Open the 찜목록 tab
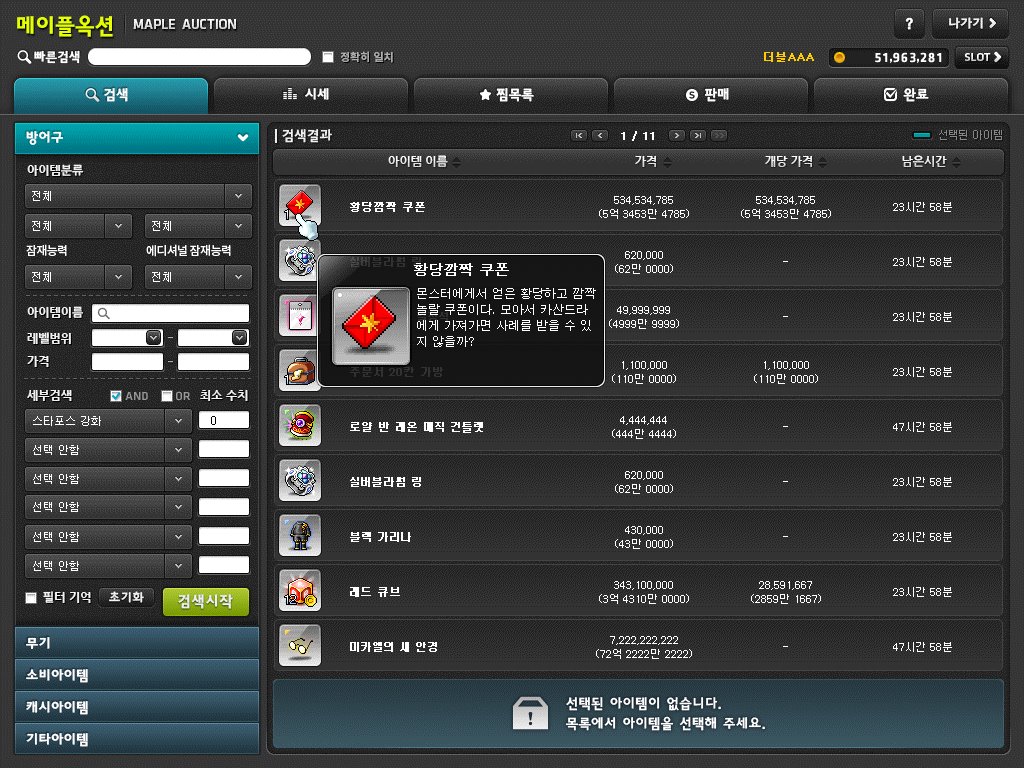This screenshot has width=1024, height=768. pyautogui.click(x=511, y=95)
